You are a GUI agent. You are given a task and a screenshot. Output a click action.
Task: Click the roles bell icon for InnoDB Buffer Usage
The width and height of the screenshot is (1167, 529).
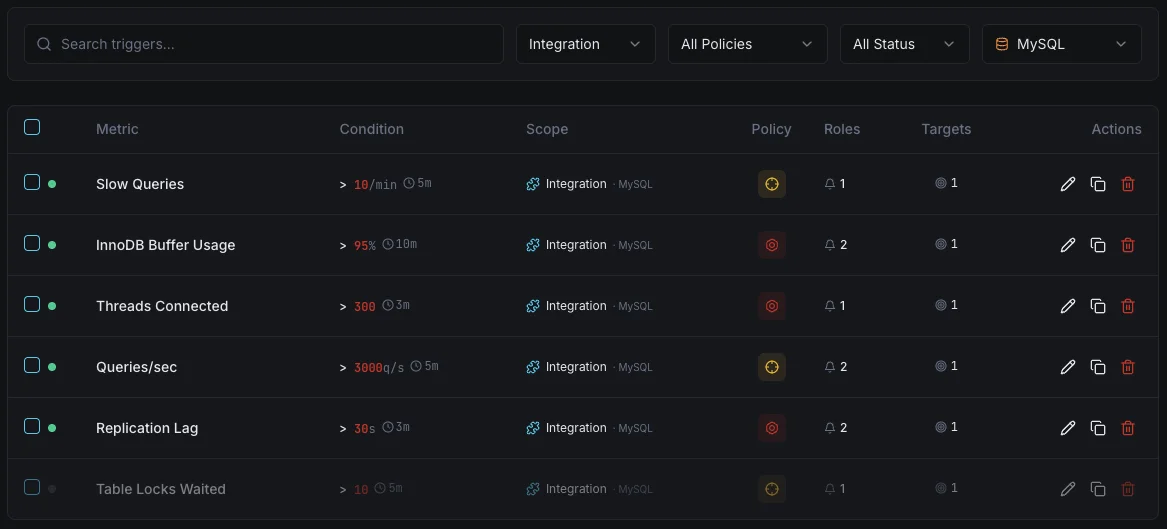pos(830,245)
